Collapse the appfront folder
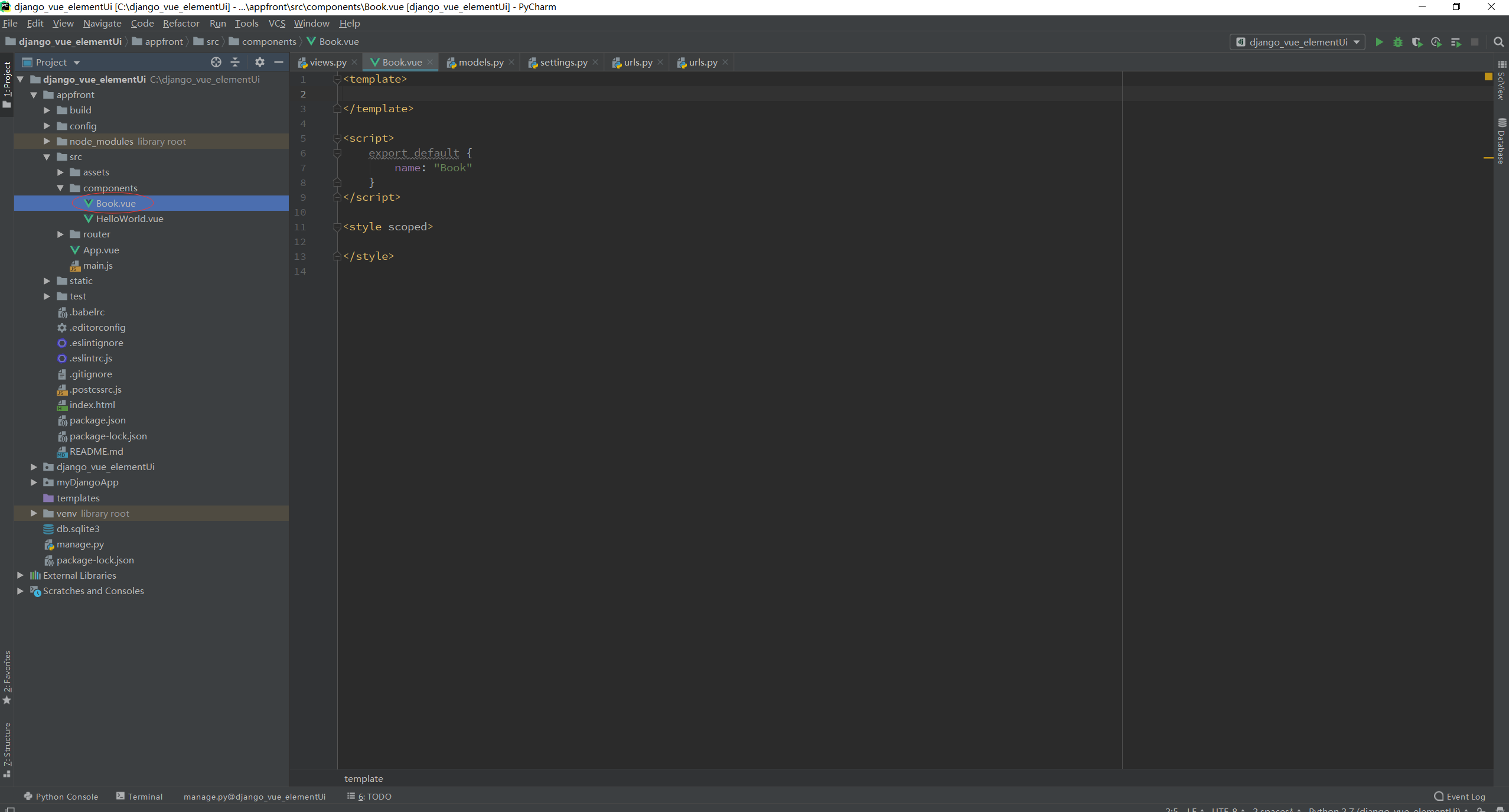This screenshot has height=812, width=1509. pyautogui.click(x=34, y=95)
